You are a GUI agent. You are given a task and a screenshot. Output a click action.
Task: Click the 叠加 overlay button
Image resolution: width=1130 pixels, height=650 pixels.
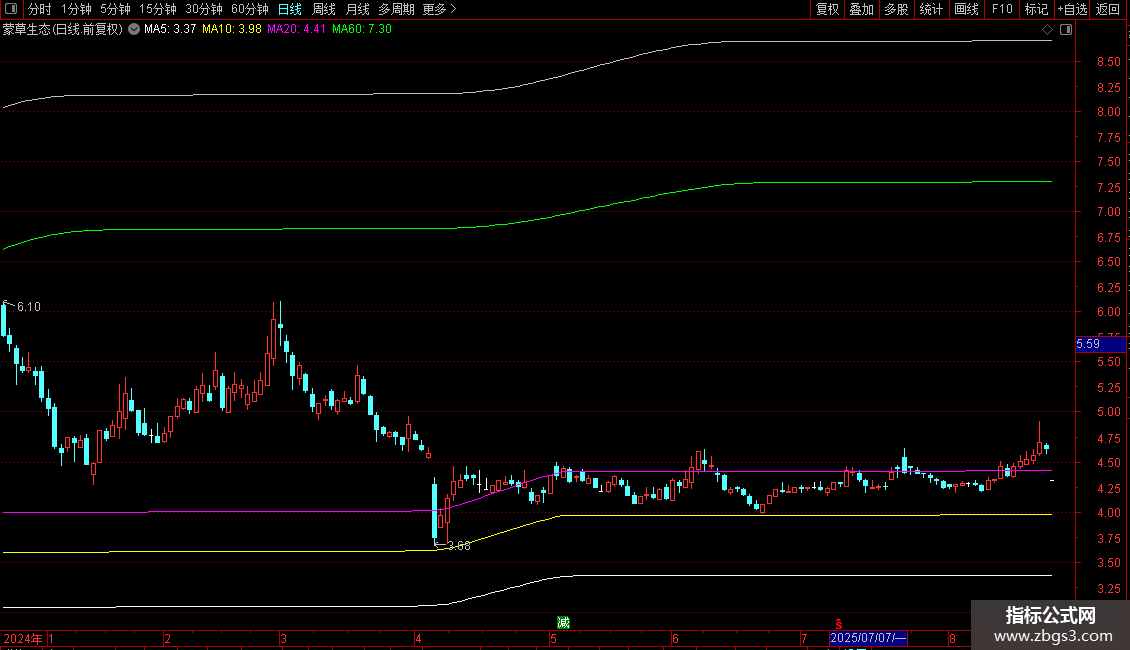coord(862,9)
